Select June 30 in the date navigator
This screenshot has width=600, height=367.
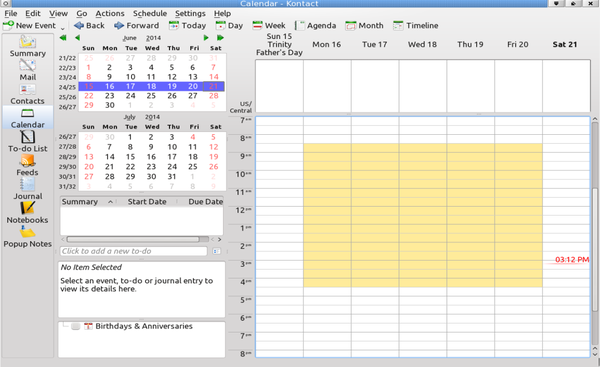pos(110,105)
